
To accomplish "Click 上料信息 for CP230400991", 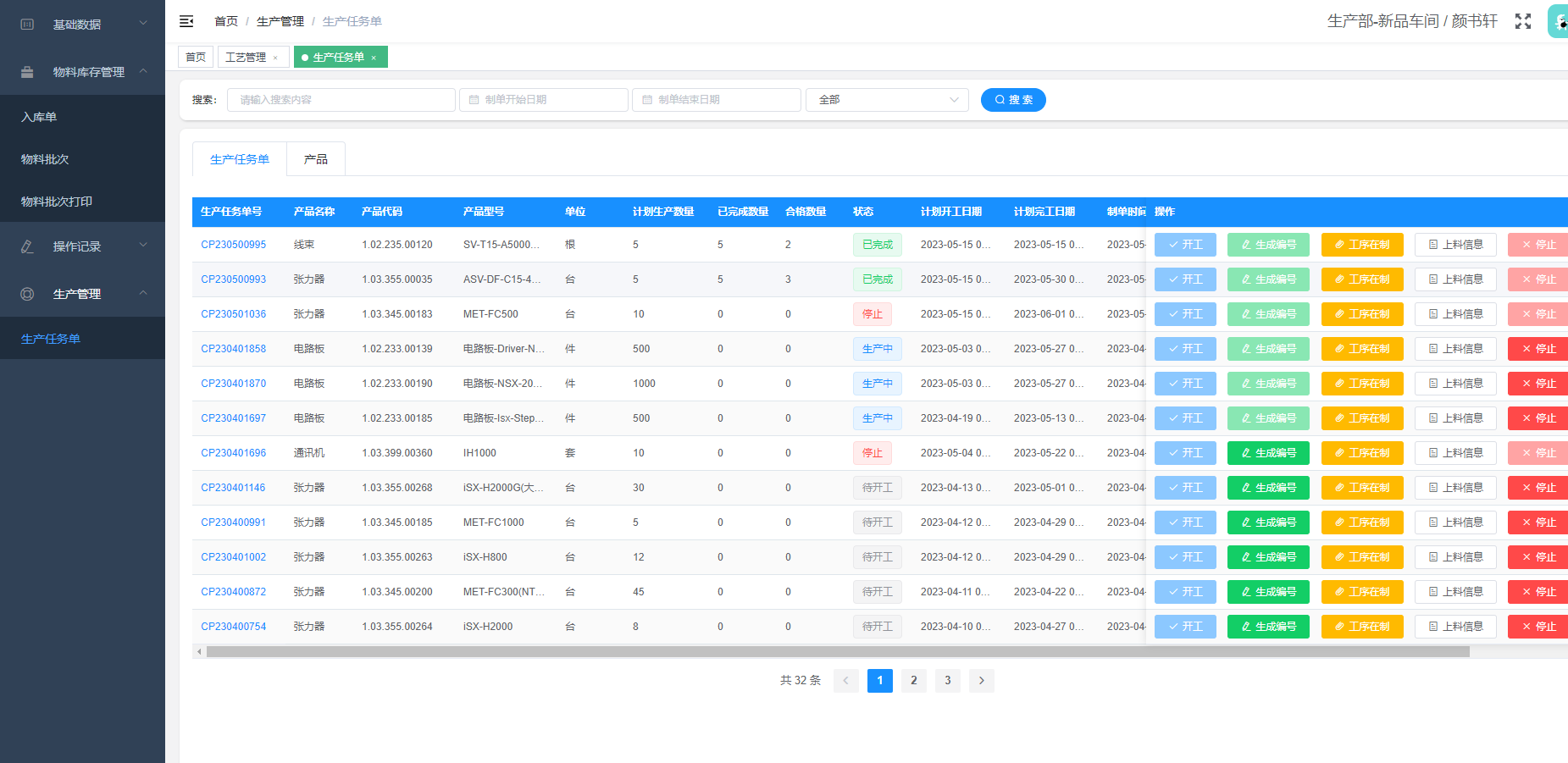I will (x=1455, y=522).
